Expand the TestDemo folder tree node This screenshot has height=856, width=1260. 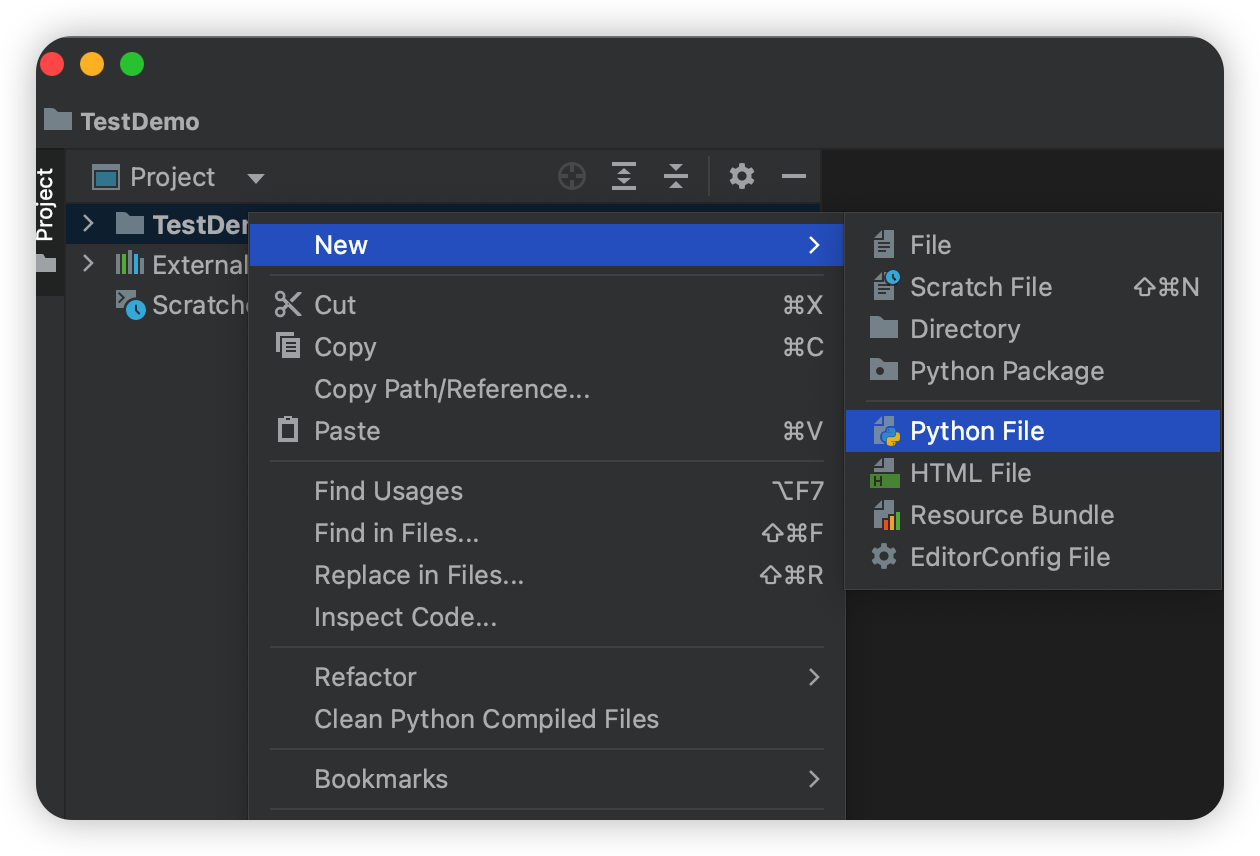(x=88, y=223)
